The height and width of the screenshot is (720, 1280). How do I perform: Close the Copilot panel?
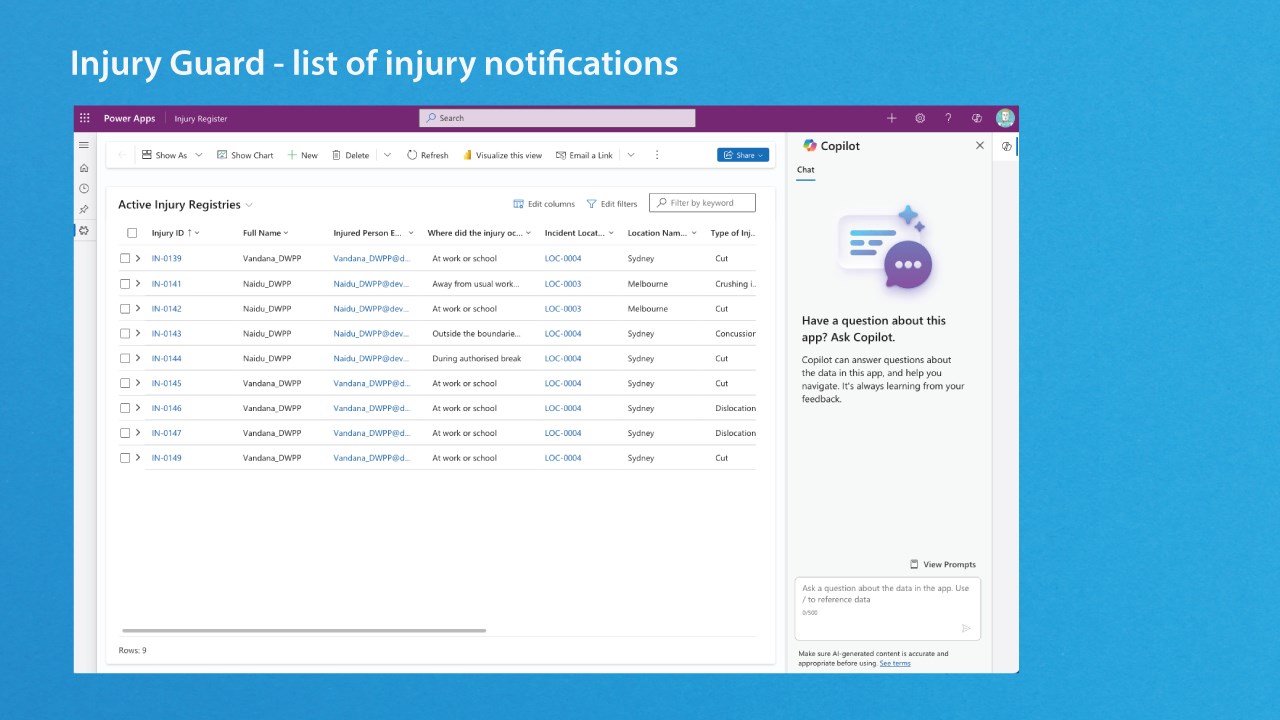(x=980, y=145)
